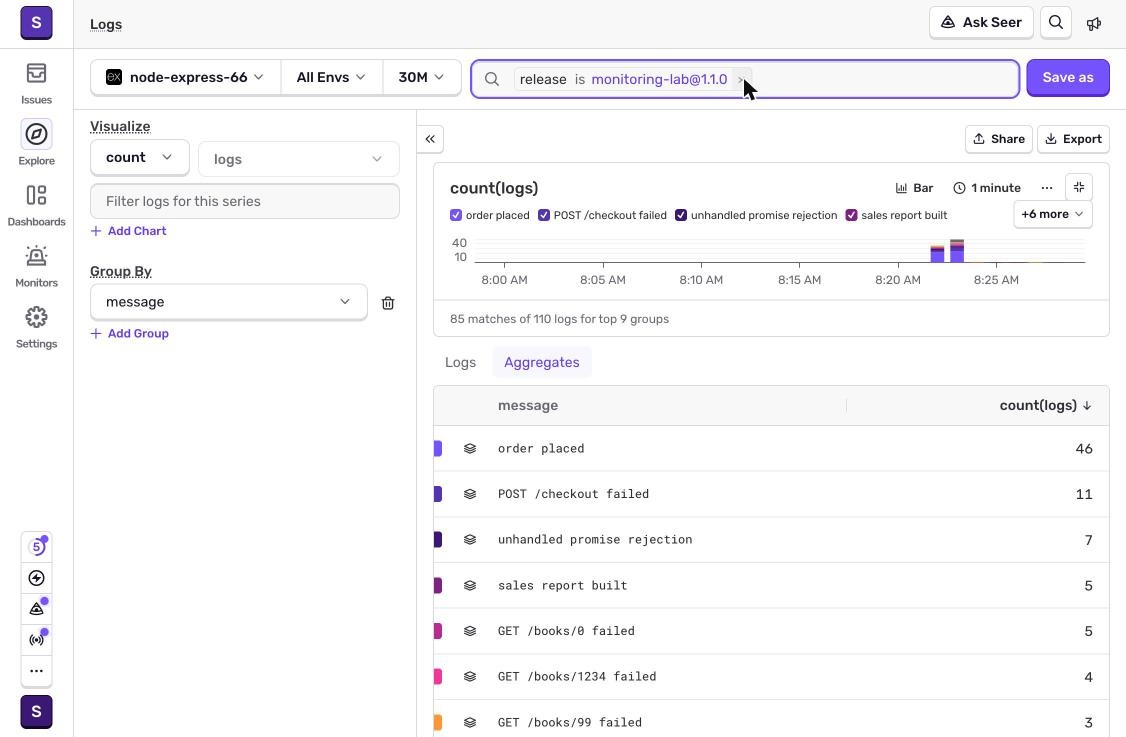Uncheck POST /checkout failed series
The image size is (1126, 737).
544,215
